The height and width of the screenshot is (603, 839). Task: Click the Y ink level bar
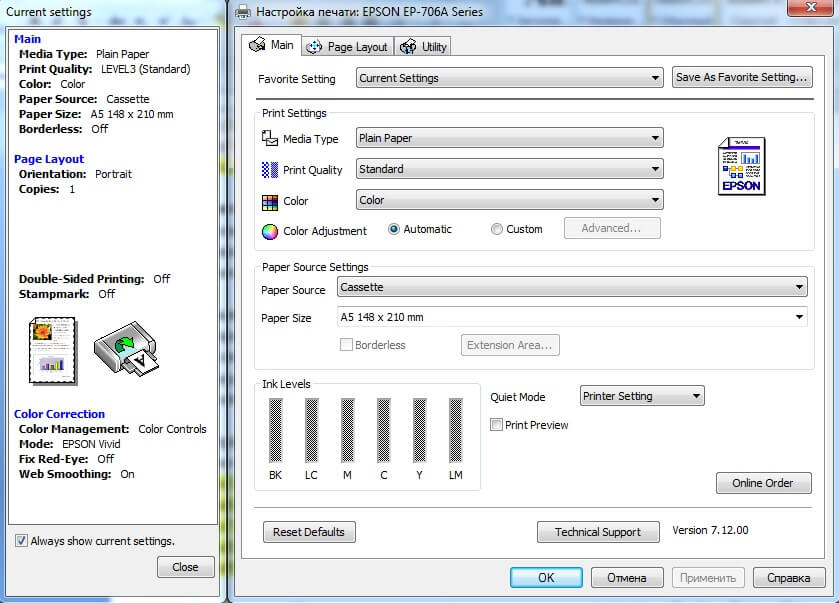[x=420, y=430]
